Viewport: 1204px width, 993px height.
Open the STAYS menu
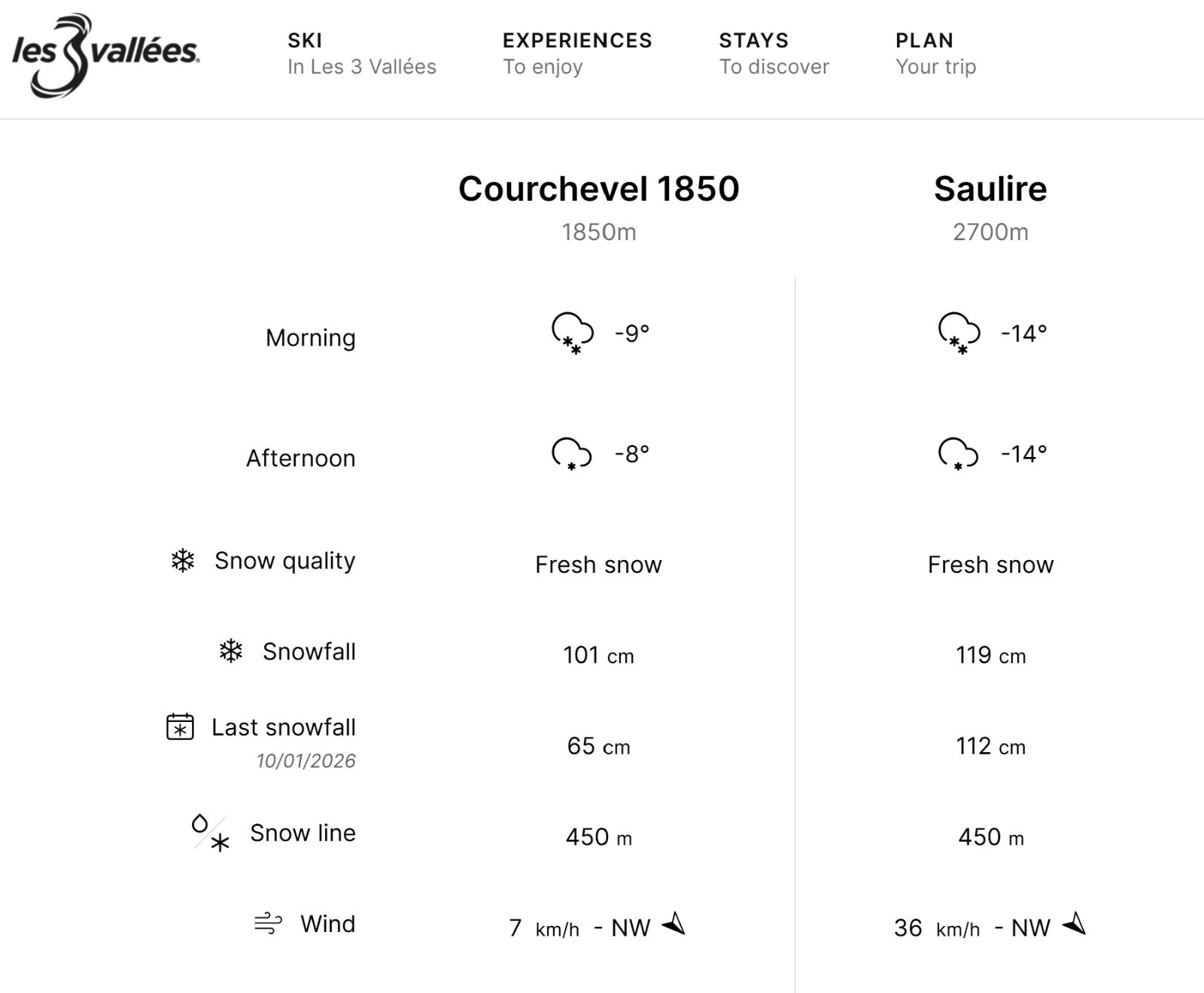(752, 41)
